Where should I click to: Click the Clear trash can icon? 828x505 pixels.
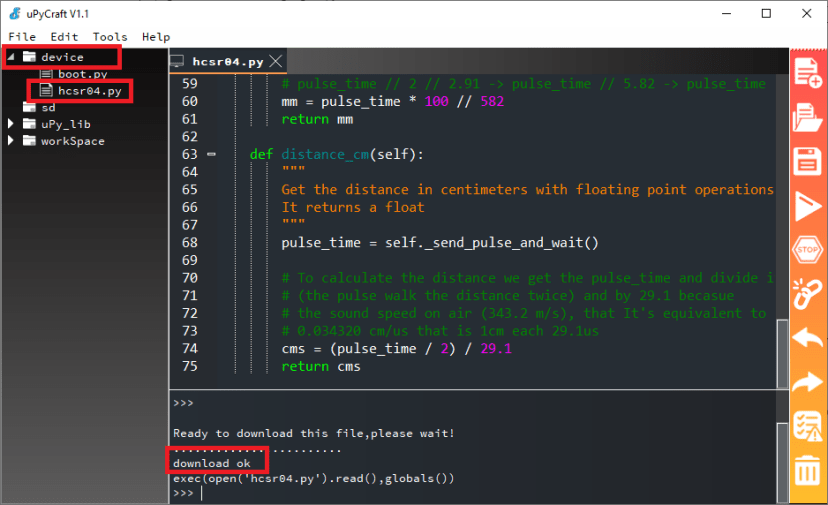pos(807,470)
